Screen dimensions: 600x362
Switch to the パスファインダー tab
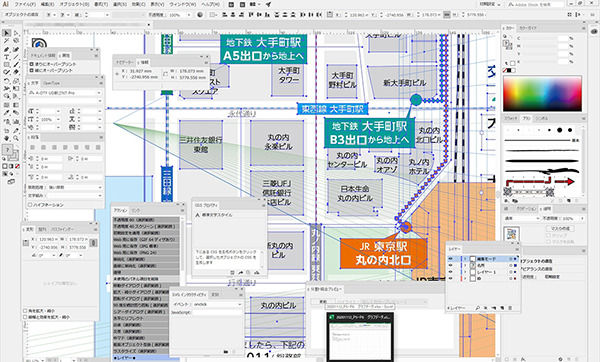point(62,229)
